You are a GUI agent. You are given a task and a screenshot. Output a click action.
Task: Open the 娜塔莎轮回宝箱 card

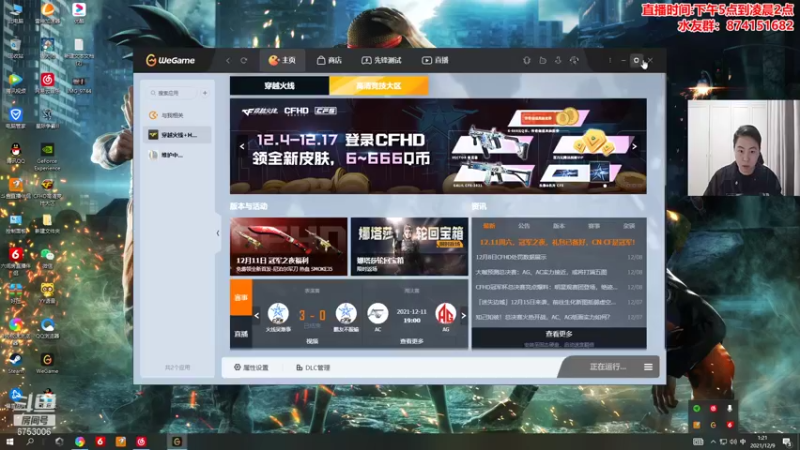(x=409, y=246)
